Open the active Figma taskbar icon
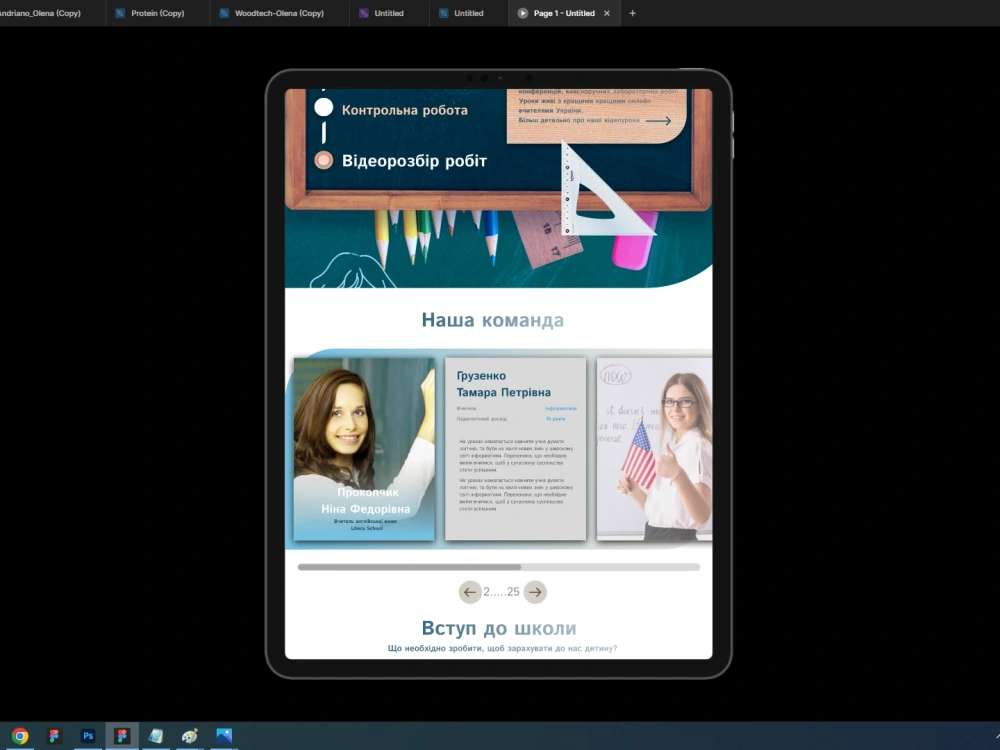 pyautogui.click(x=122, y=736)
